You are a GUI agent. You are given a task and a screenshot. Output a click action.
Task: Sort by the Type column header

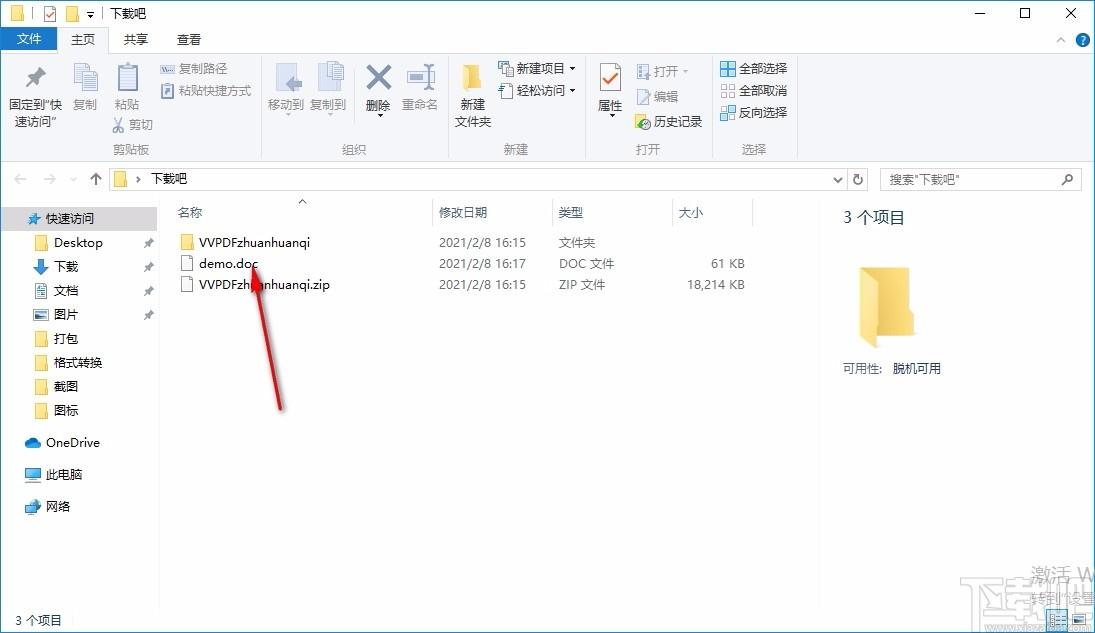(x=571, y=212)
